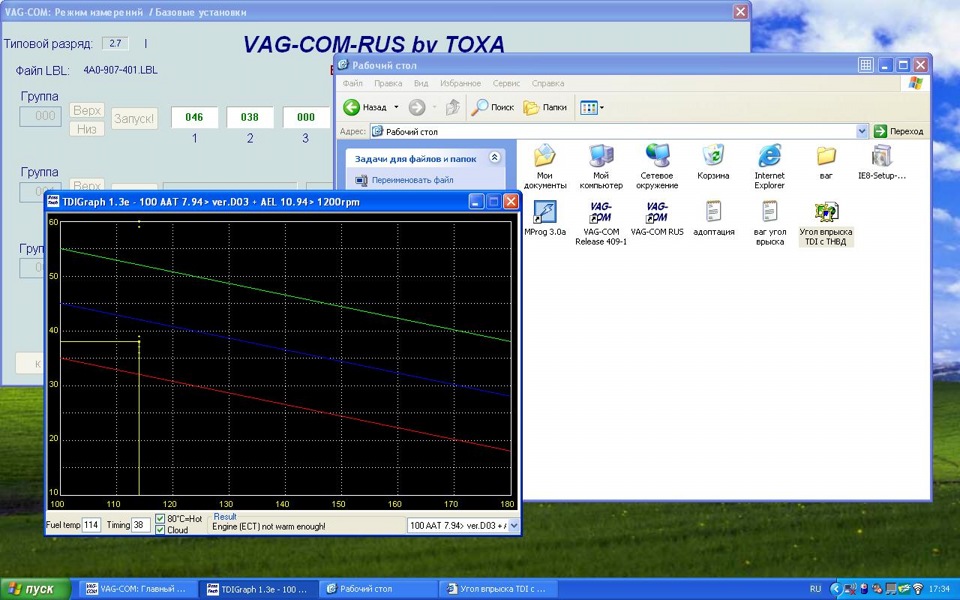Click the taskbar clock 17:34
The height and width of the screenshot is (600, 960).
(x=940, y=589)
